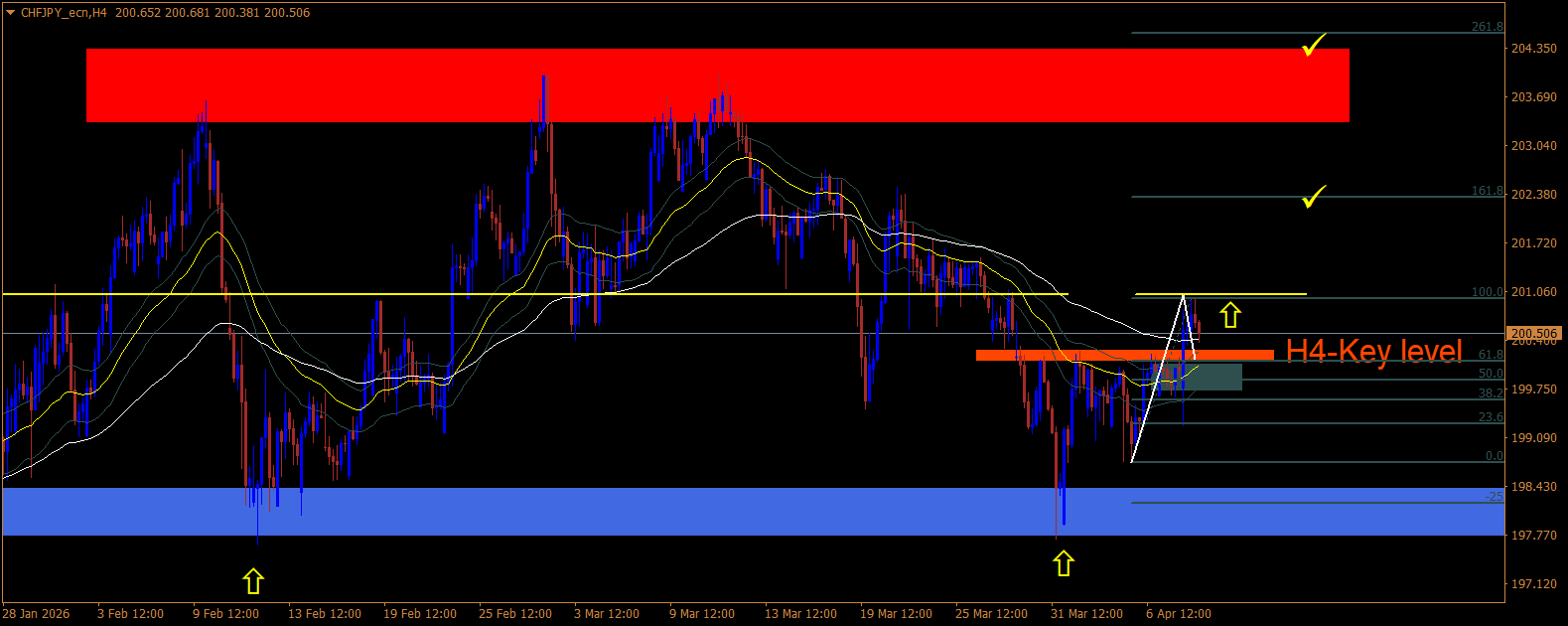Select the yellow horizontal line at 201.060
The width and height of the screenshot is (1568, 626).
click(534, 294)
